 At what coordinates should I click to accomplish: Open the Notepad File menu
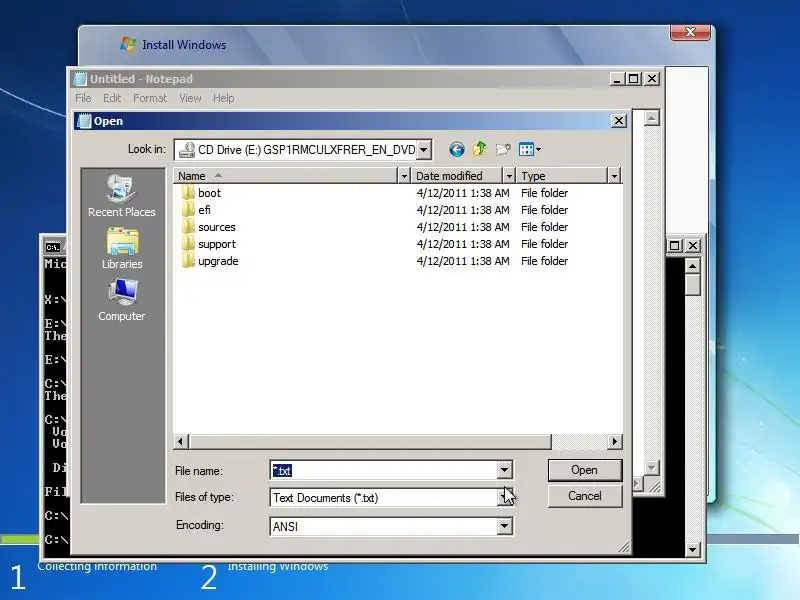tap(83, 98)
